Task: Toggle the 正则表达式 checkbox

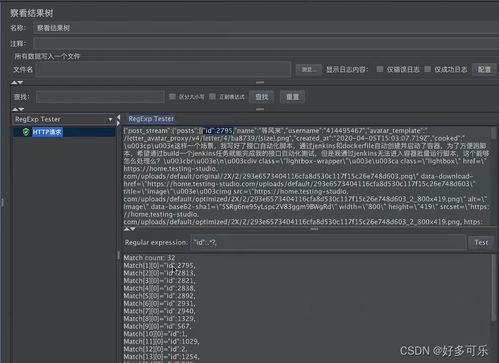Action: pyautogui.click(x=212, y=97)
